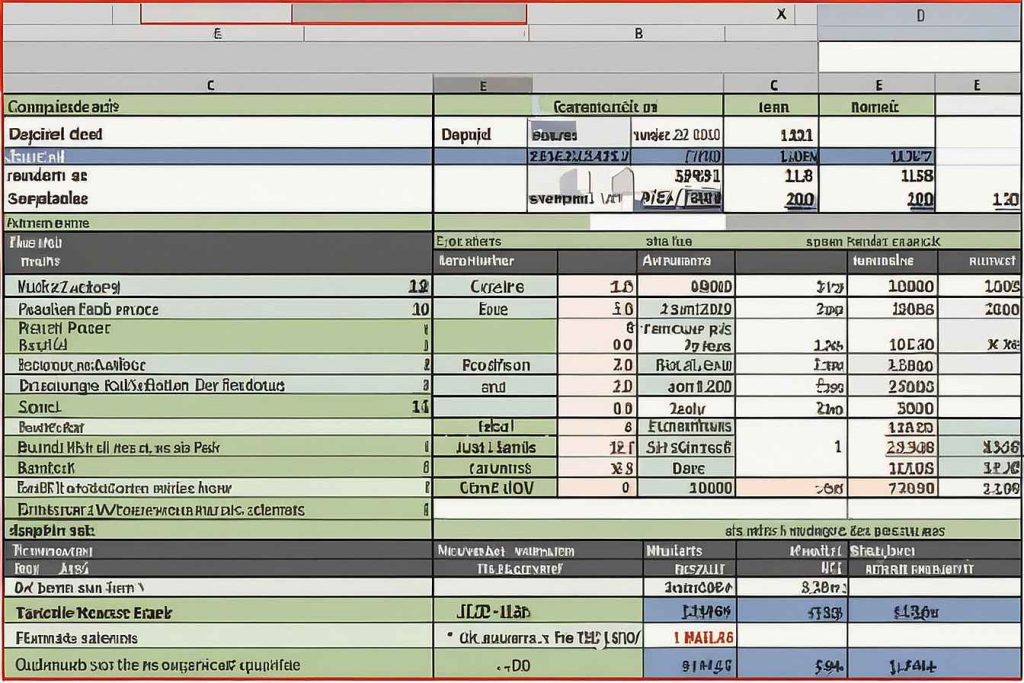Click the 'Sonel' row label
Screen dimensions: 1024x683
[x=40, y=407]
